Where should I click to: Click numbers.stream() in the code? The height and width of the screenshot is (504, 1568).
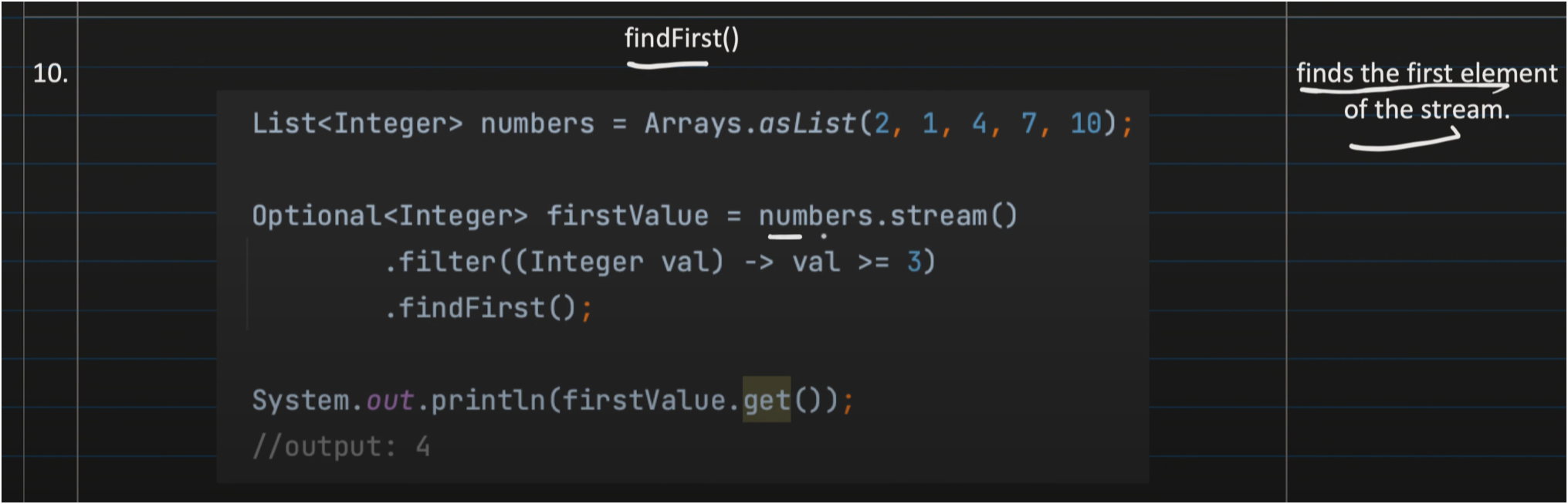tap(888, 215)
